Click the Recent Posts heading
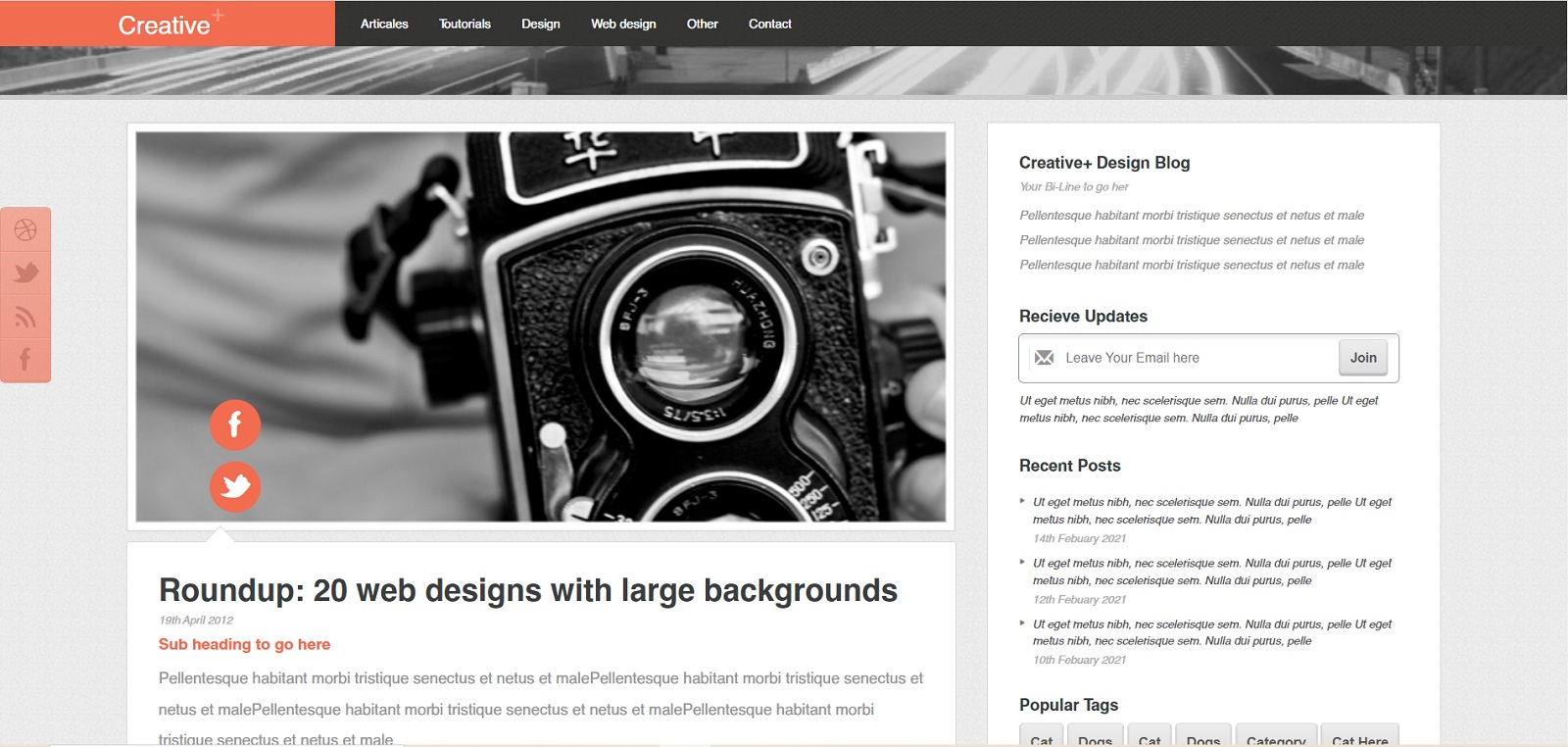Screen dimensions: 1568x747 tap(1070, 466)
